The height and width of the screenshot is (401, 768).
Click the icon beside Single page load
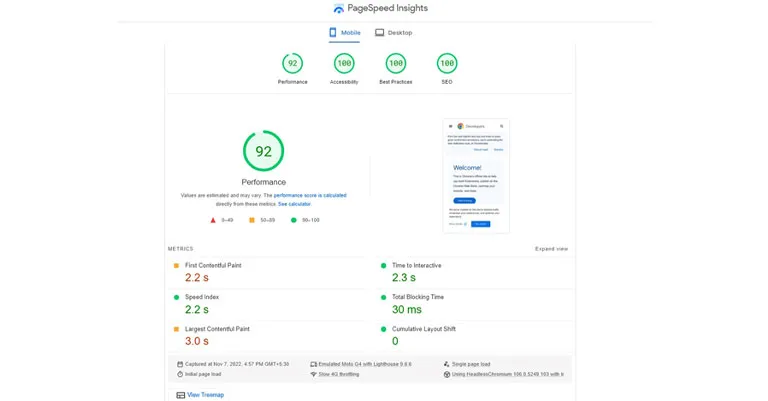click(x=447, y=364)
